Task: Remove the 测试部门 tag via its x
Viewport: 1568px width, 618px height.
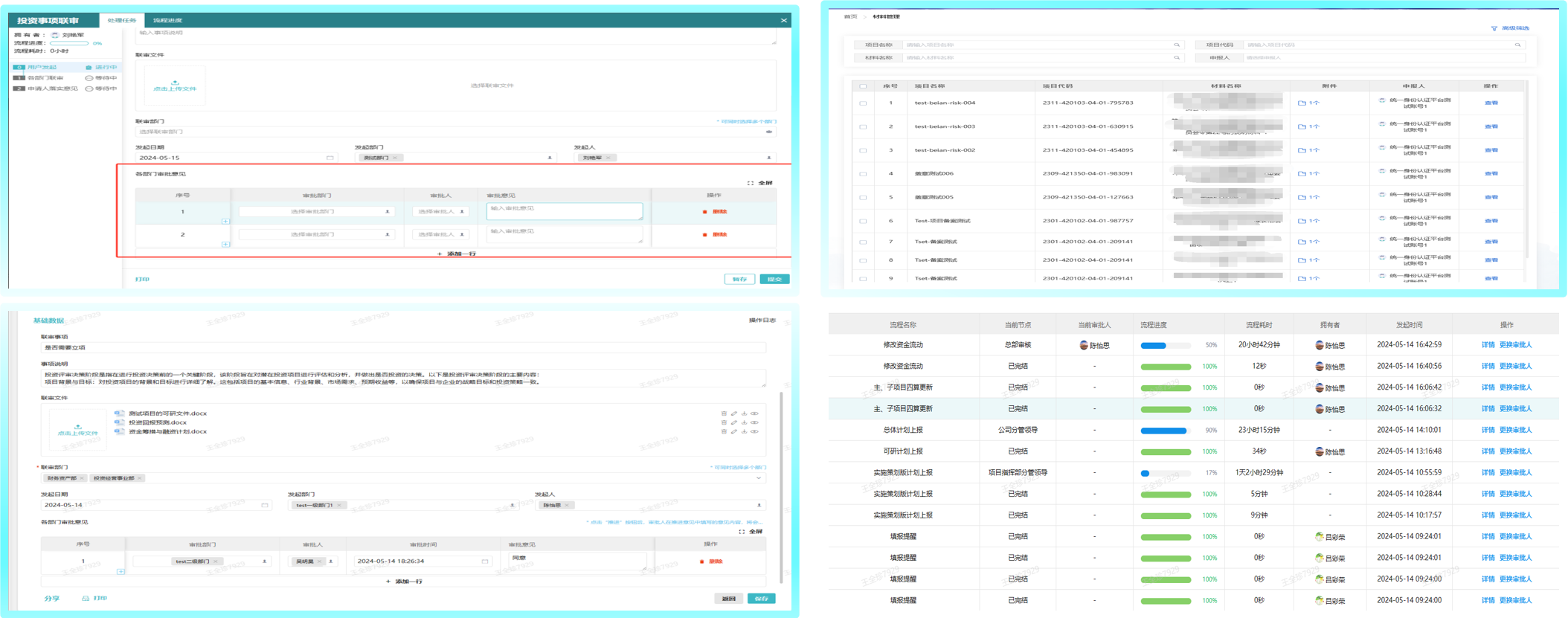Action: point(395,158)
